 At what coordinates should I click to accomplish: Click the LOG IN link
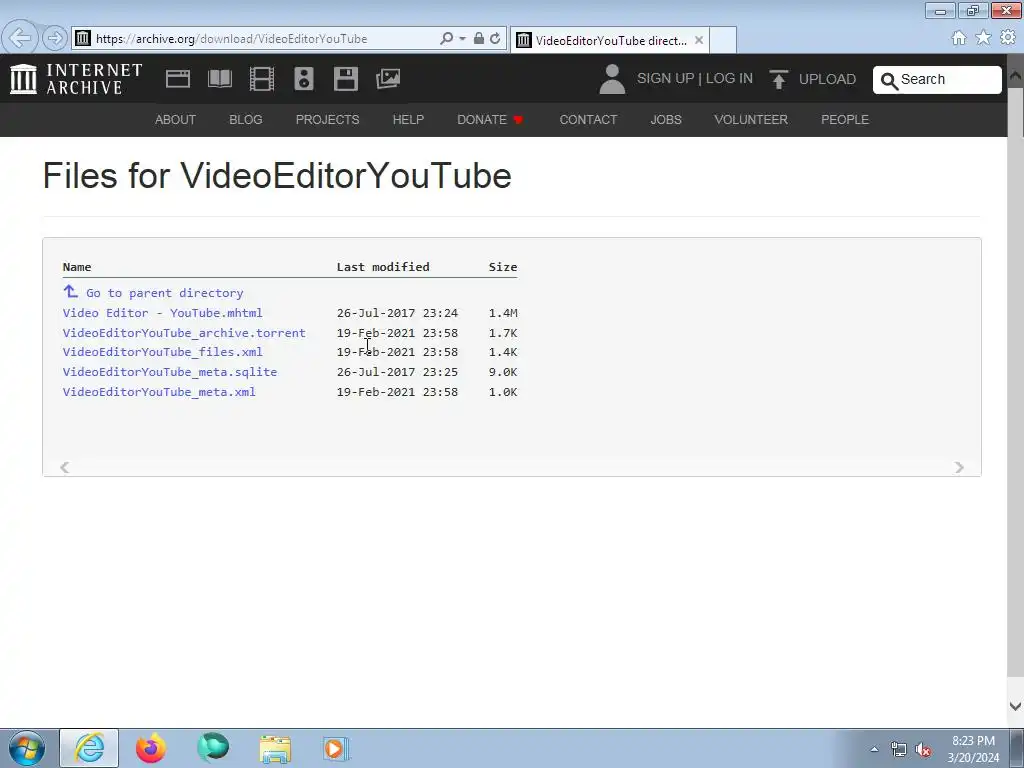(729, 78)
